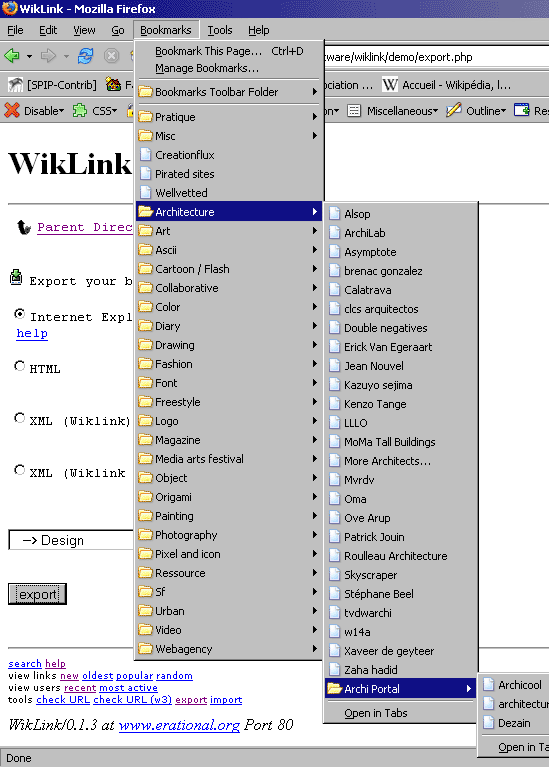
Task: Click the Bookmarks Toolbar Folder icon
Action: coord(145,92)
